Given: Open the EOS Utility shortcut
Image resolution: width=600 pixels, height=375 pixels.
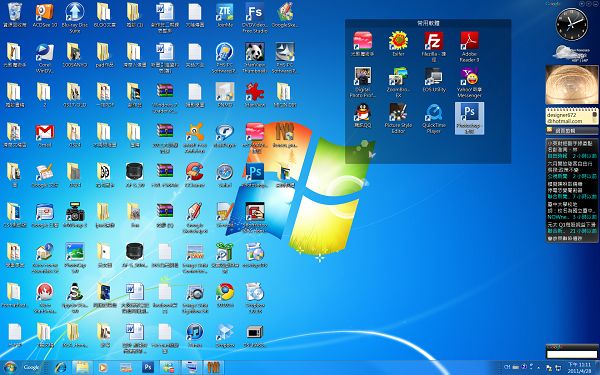Looking at the screenshot, I should (434, 80).
